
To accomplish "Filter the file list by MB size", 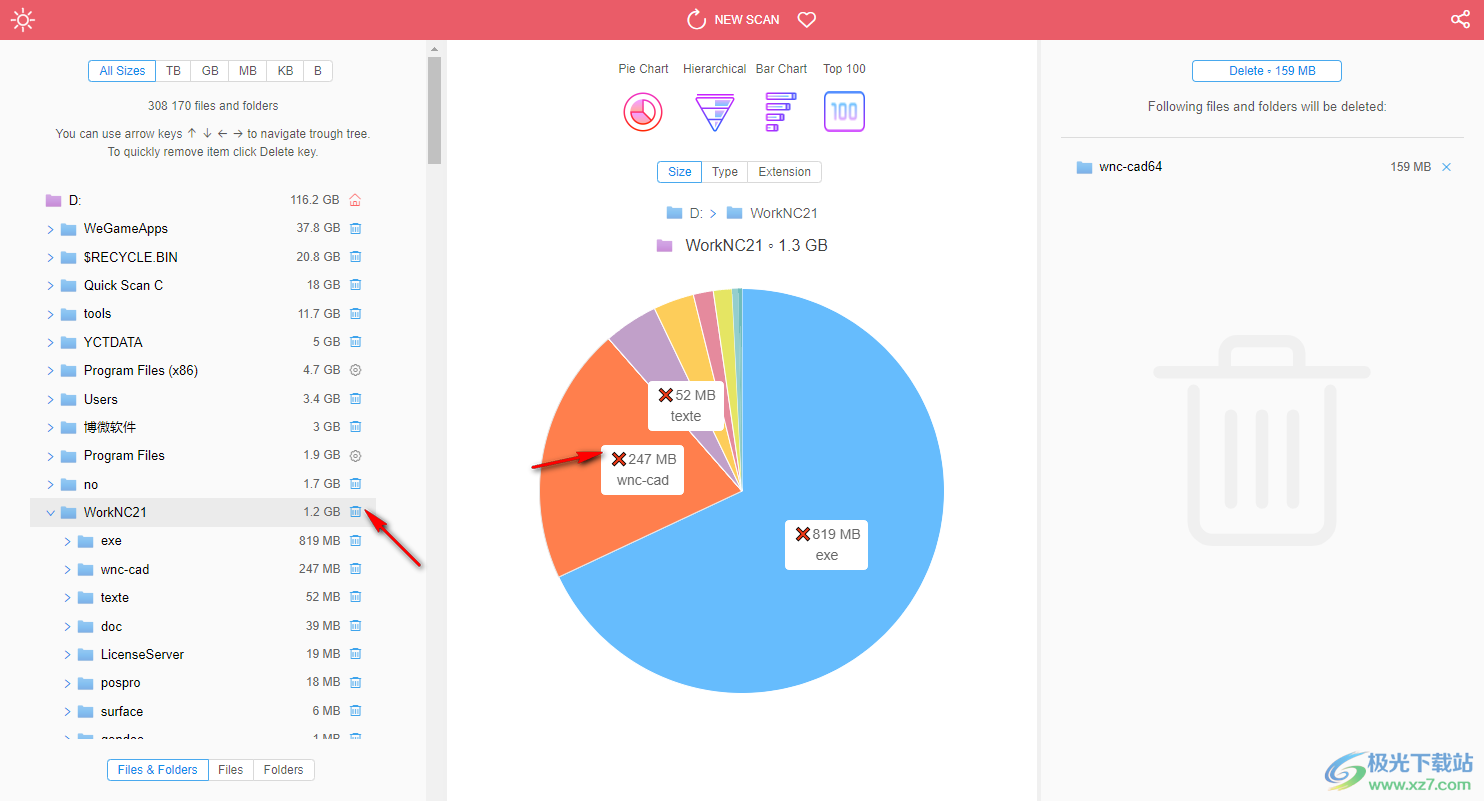I will tap(247, 71).
